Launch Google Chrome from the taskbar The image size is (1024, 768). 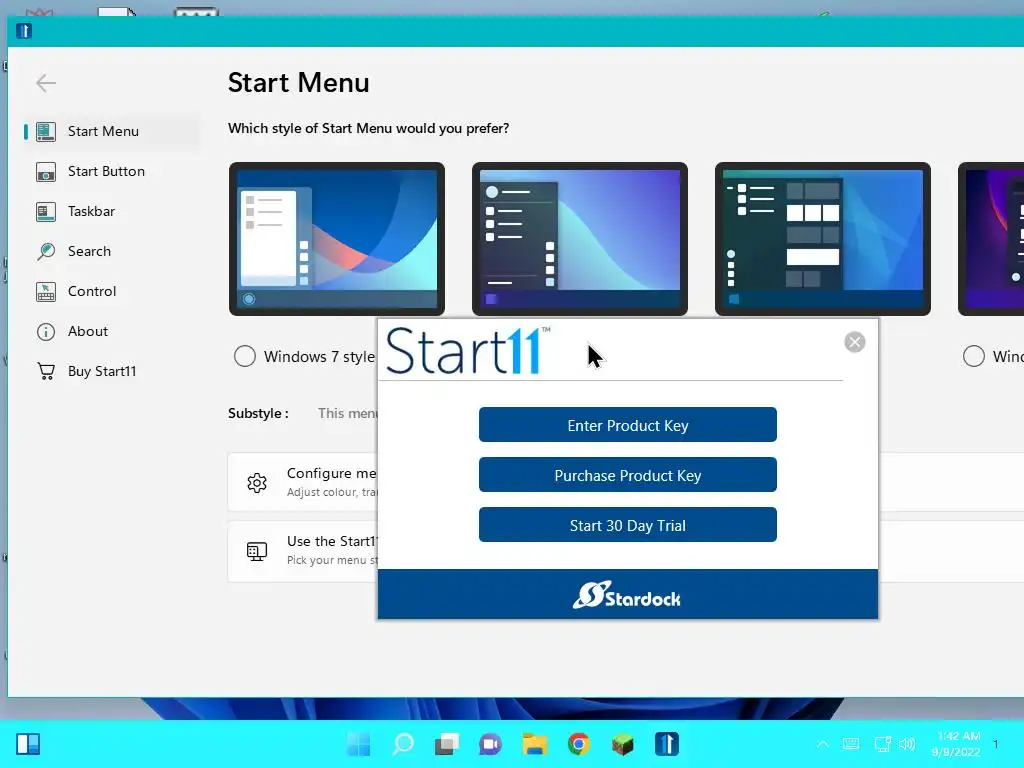[x=579, y=744]
